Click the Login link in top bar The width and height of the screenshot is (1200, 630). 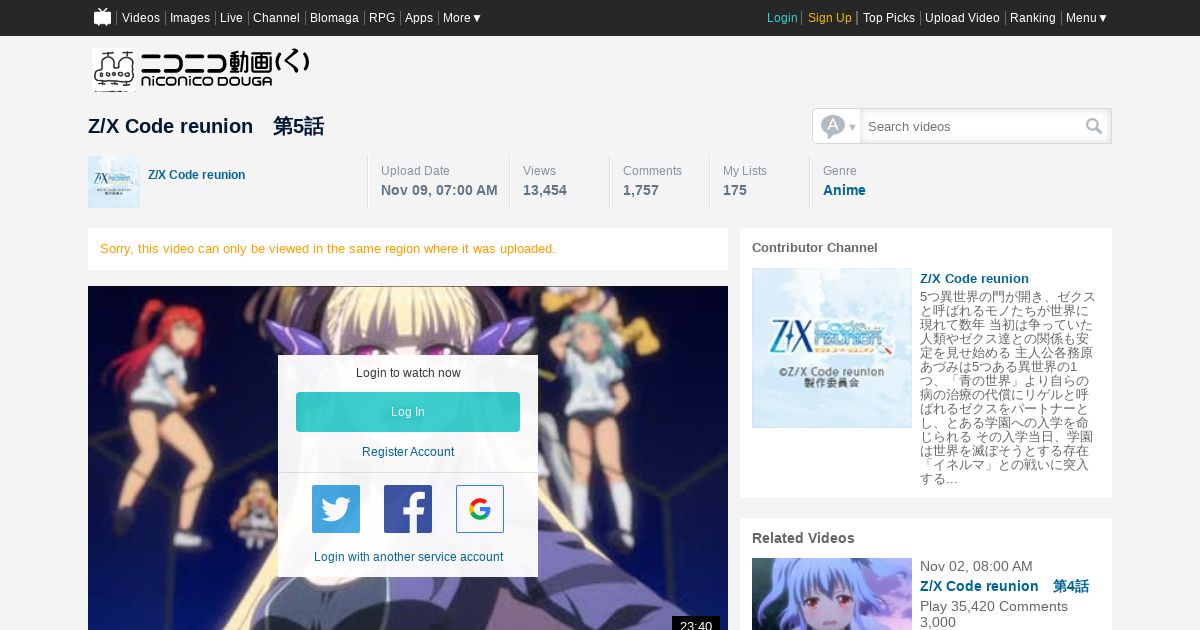[x=782, y=18]
